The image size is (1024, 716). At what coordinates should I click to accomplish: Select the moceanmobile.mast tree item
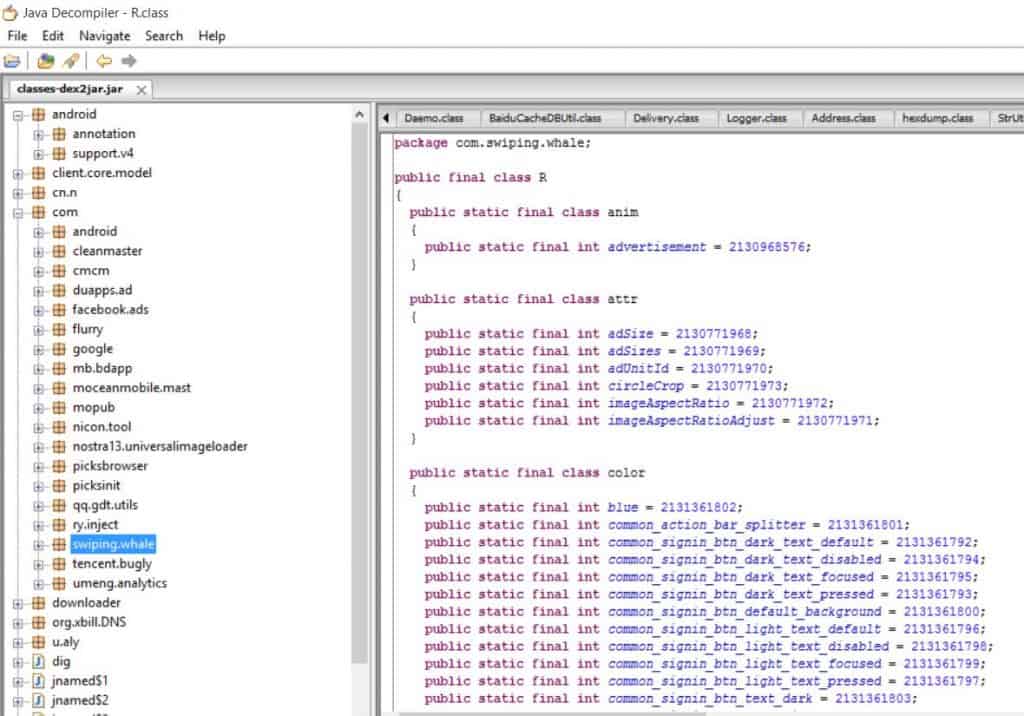[x=131, y=388]
